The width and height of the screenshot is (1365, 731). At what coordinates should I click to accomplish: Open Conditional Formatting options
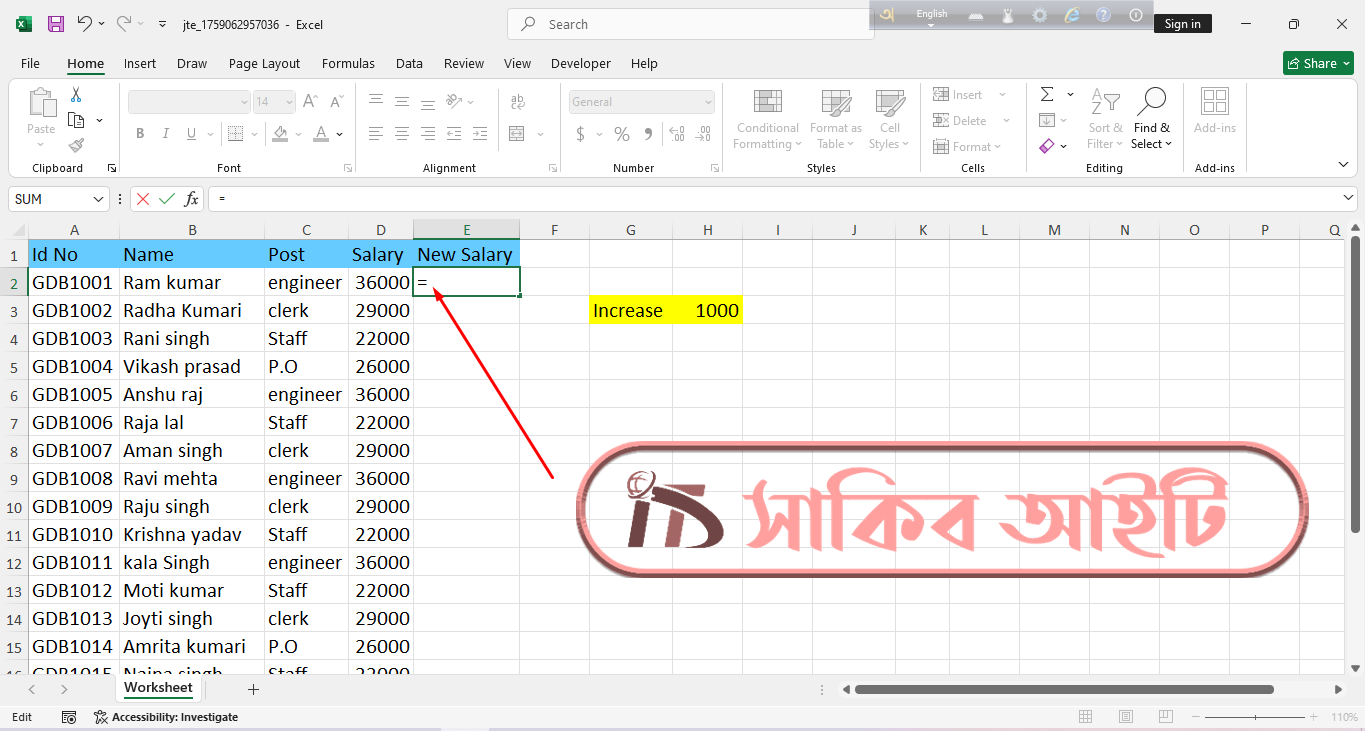(x=767, y=120)
